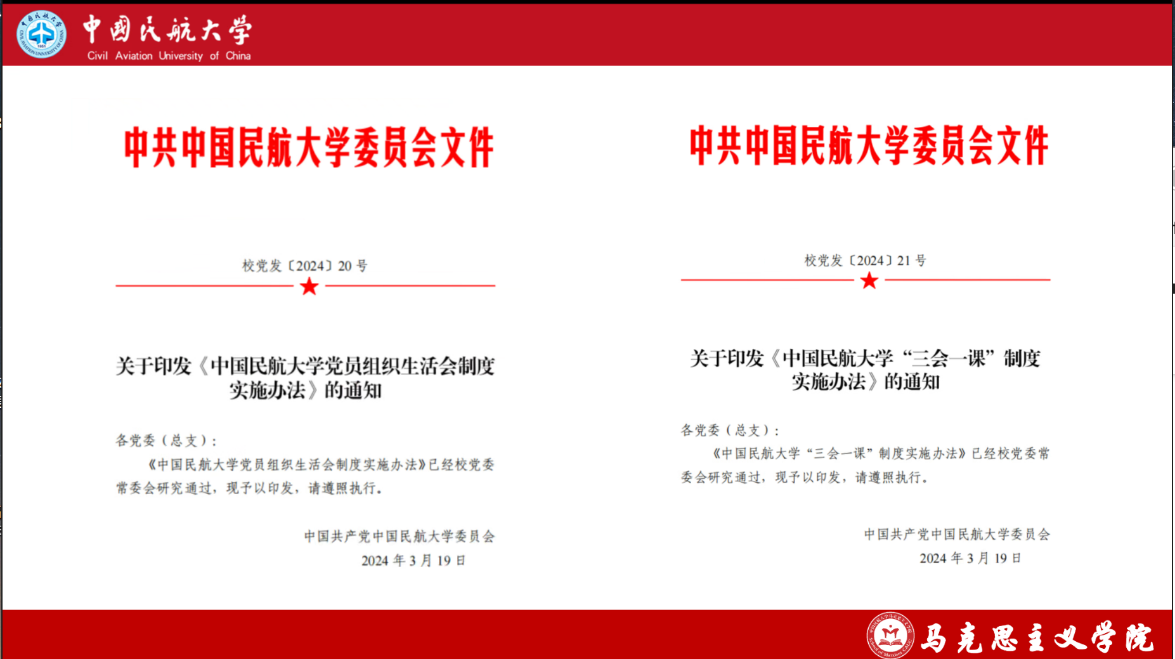Click the 中国民航大学 calligraphy title in header
This screenshot has width=1175, height=659.
coord(167,29)
